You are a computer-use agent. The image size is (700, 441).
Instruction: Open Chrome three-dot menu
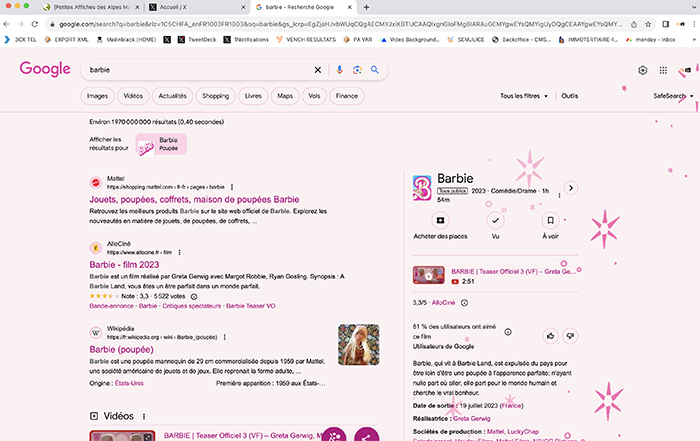click(x=694, y=24)
